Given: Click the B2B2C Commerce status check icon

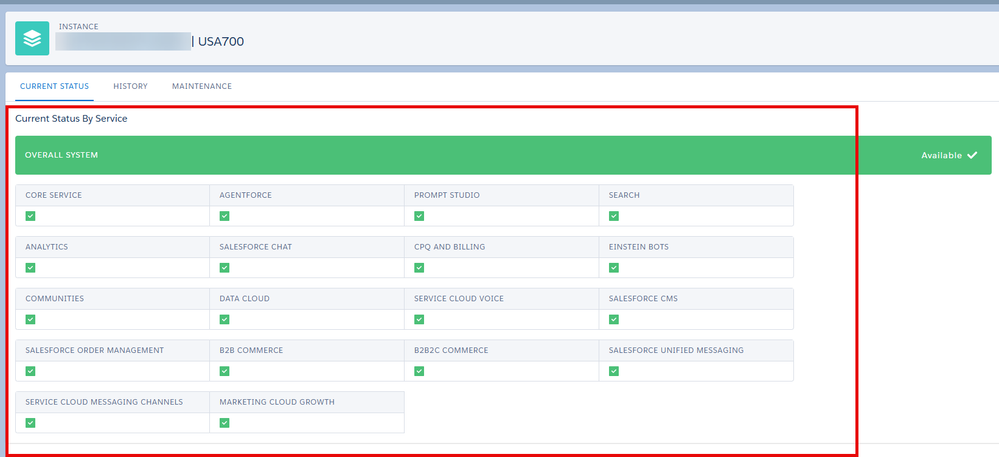Looking at the screenshot, I should coord(419,371).
